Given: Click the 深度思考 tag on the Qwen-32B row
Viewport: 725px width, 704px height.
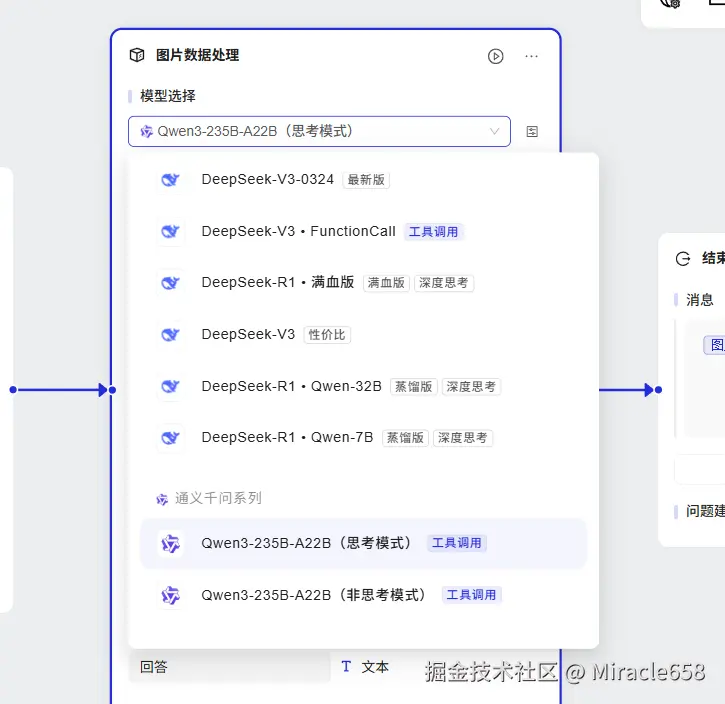Looking at the screenshot, I should pyautogui.click(x=471, y=386).
